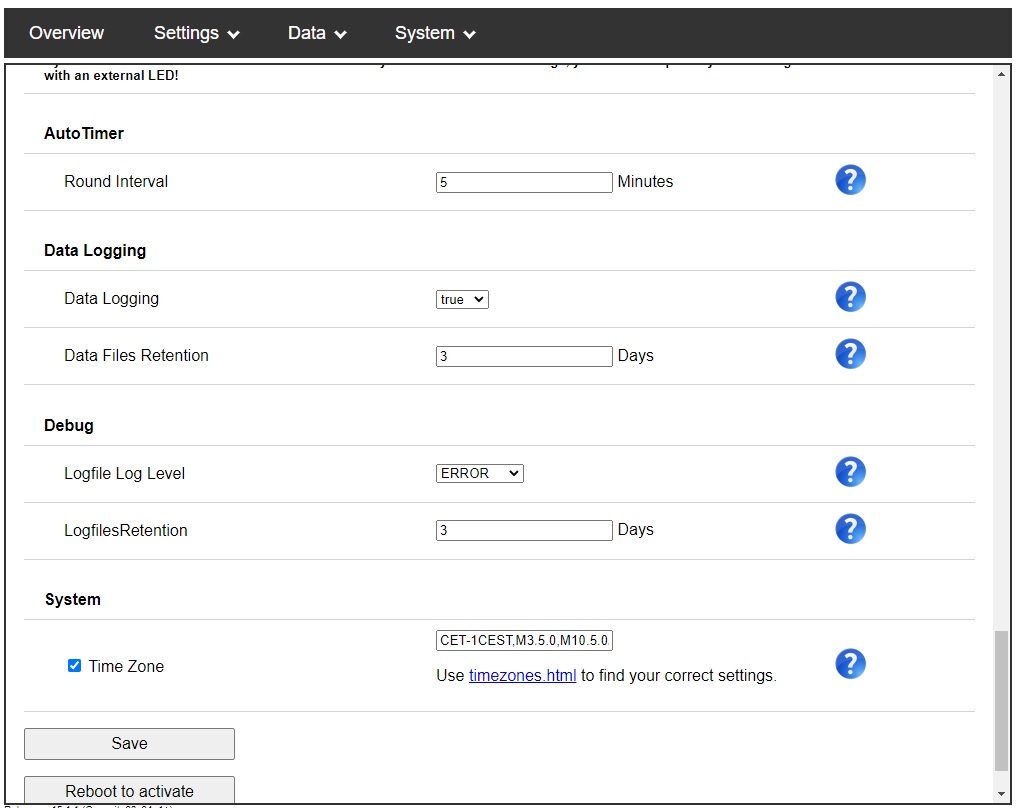Open help for Round Interval setting
This screenshot has width=1029, height=808.
[x=850, y=180]
